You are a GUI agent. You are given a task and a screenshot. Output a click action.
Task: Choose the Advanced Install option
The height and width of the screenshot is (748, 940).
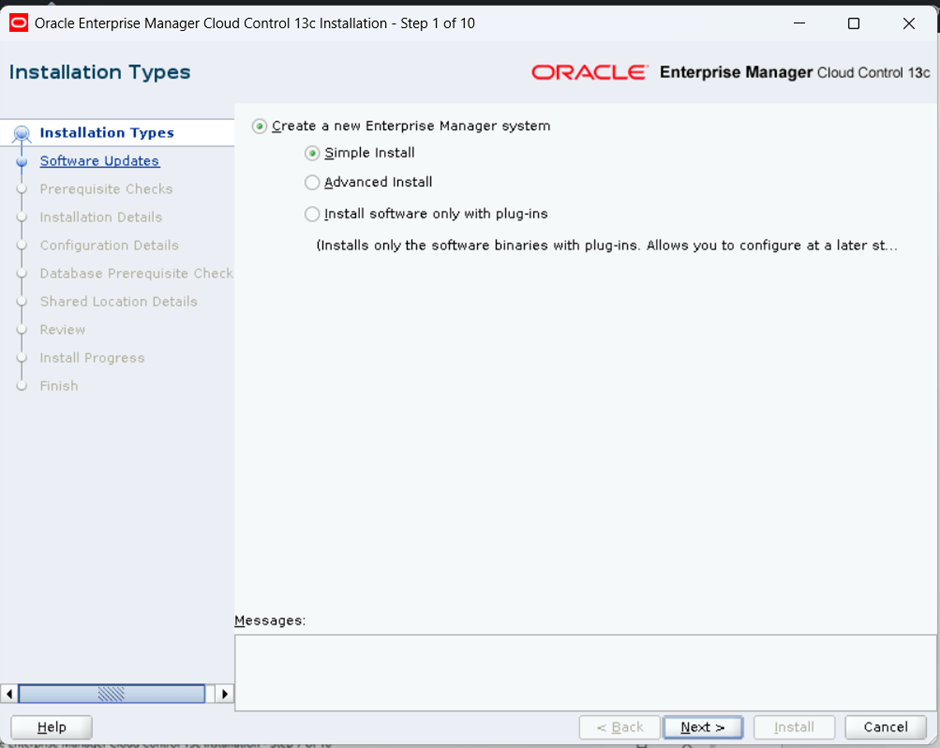point(313,183)
